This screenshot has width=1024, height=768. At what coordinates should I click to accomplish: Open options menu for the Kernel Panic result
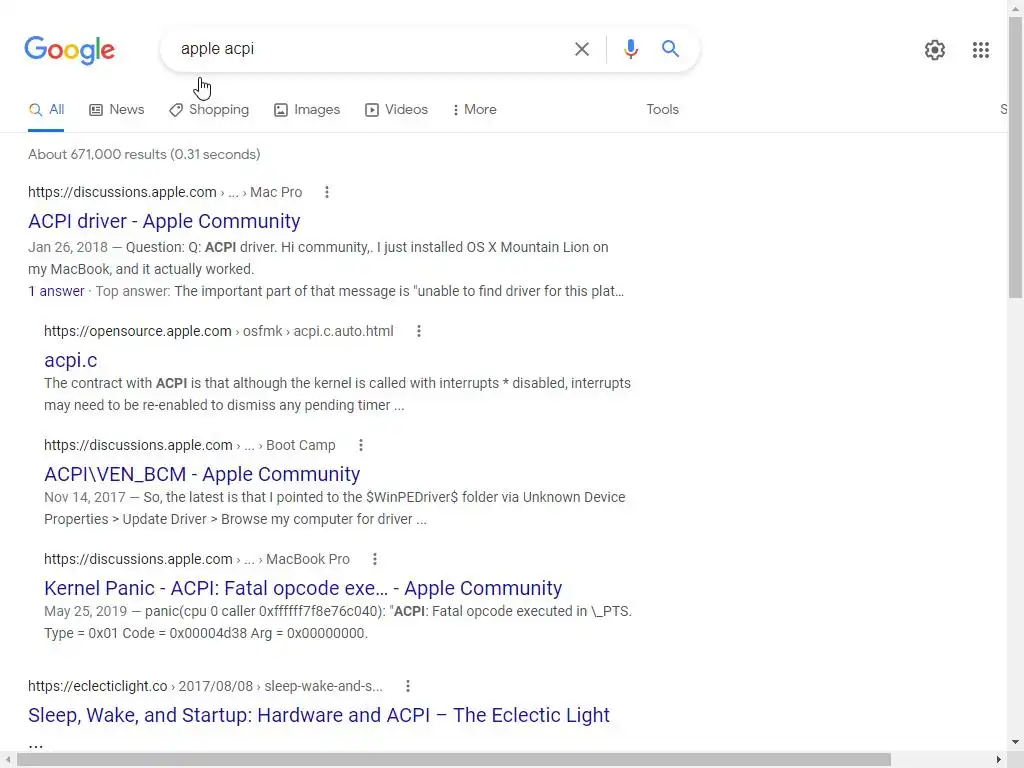[374, 559]
